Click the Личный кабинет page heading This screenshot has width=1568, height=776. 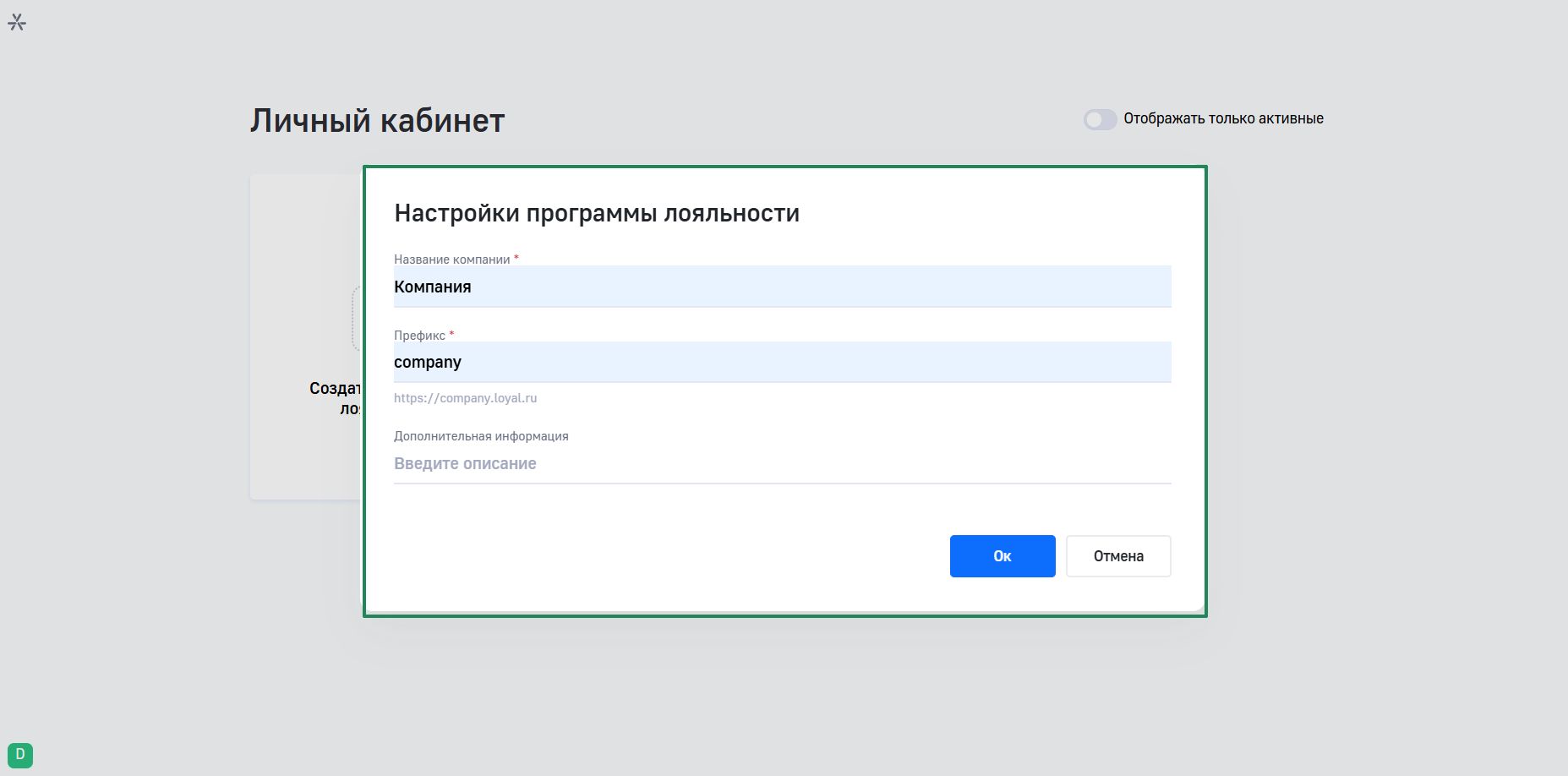click(x=377, y=121)
